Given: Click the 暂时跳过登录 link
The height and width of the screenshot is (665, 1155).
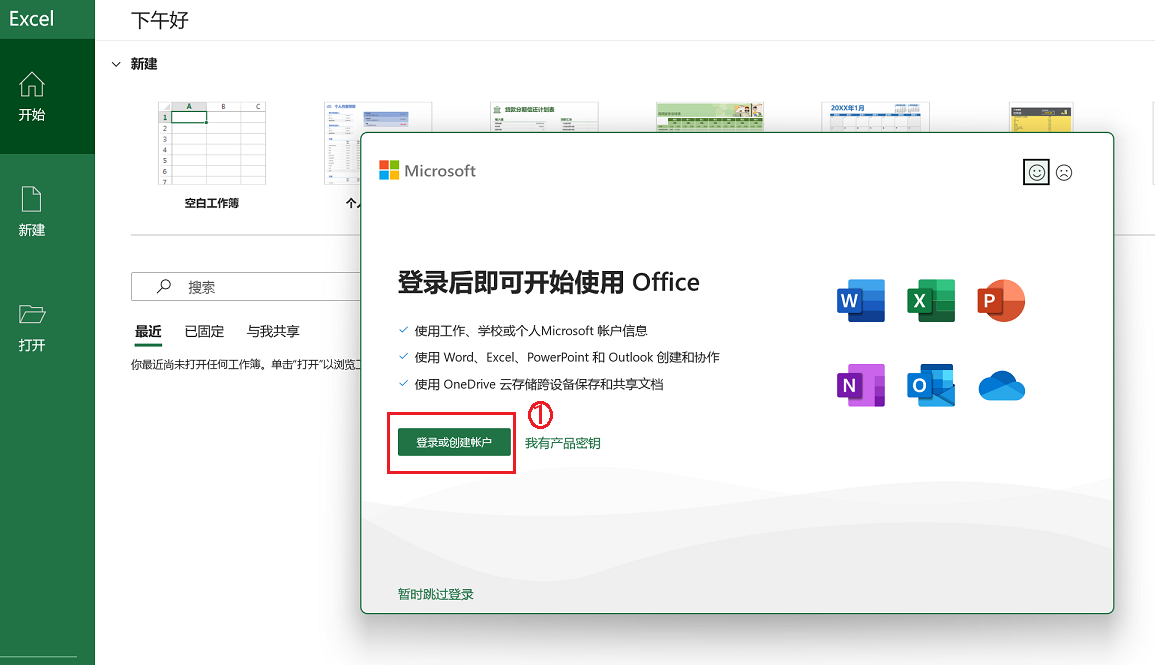Looking at the screenshot, I should pos(435,594).
